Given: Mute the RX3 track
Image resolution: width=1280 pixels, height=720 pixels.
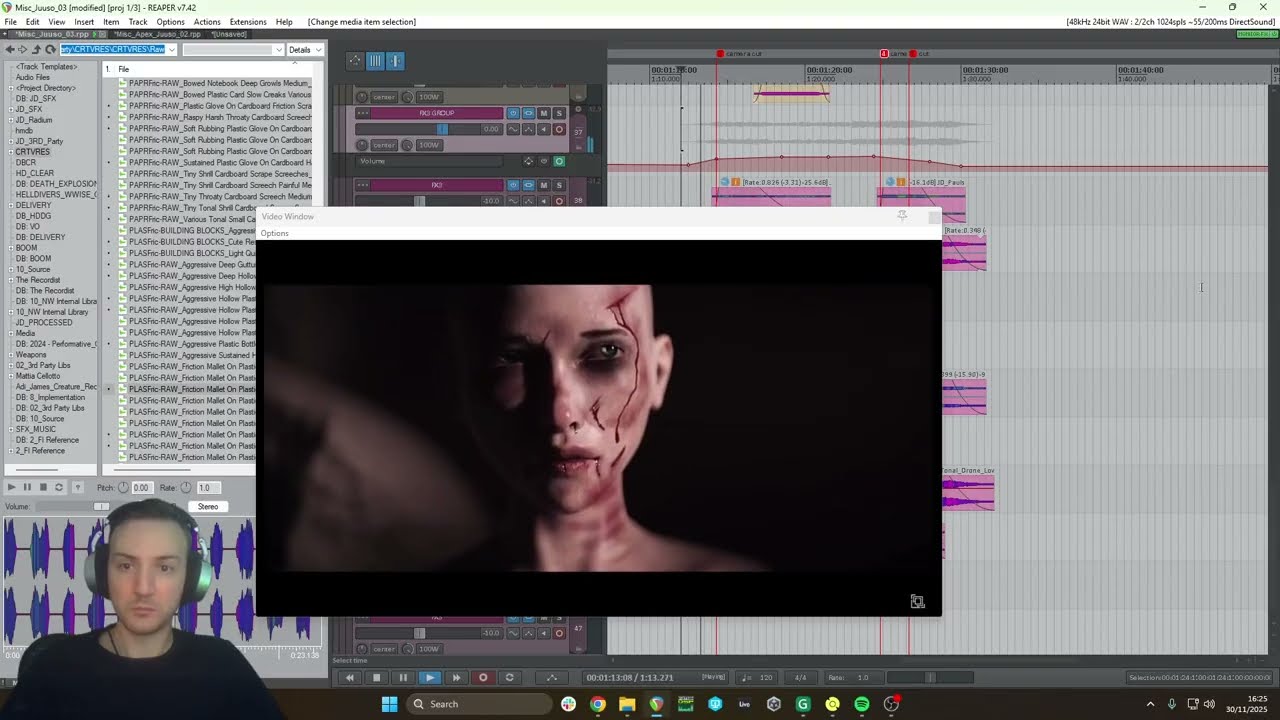Looking at the screenshot, I should pos(544,185).
